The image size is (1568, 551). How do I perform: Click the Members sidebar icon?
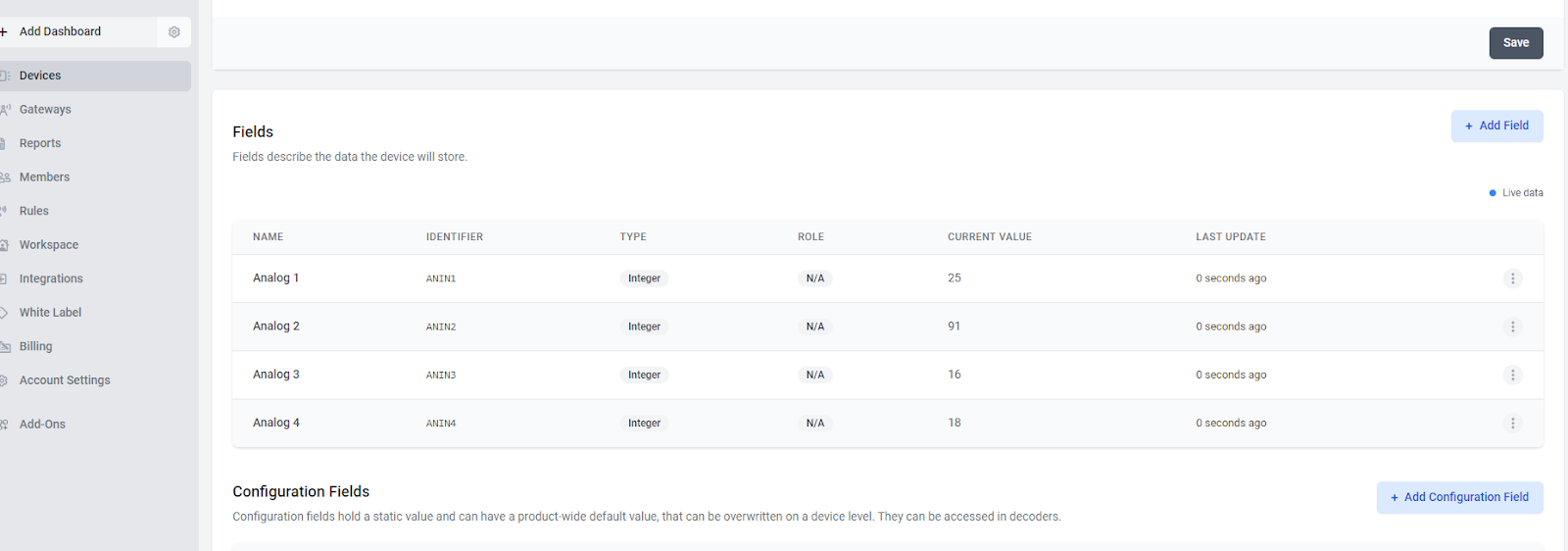pos(5,177)
